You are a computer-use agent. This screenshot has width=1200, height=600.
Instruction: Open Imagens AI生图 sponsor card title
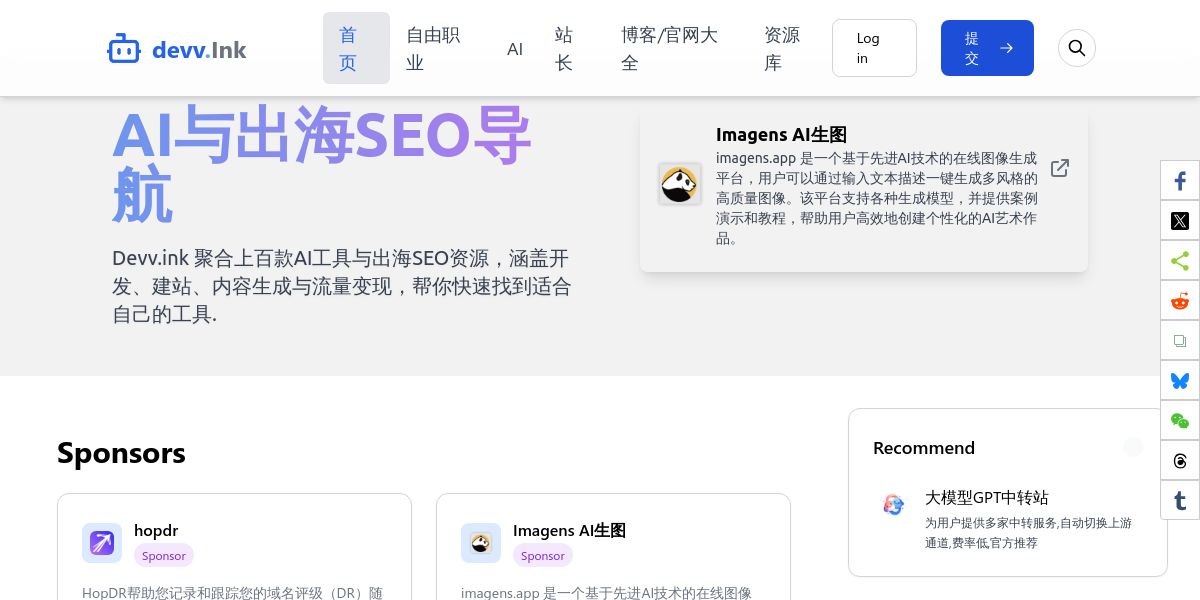[x=569, y=530]
